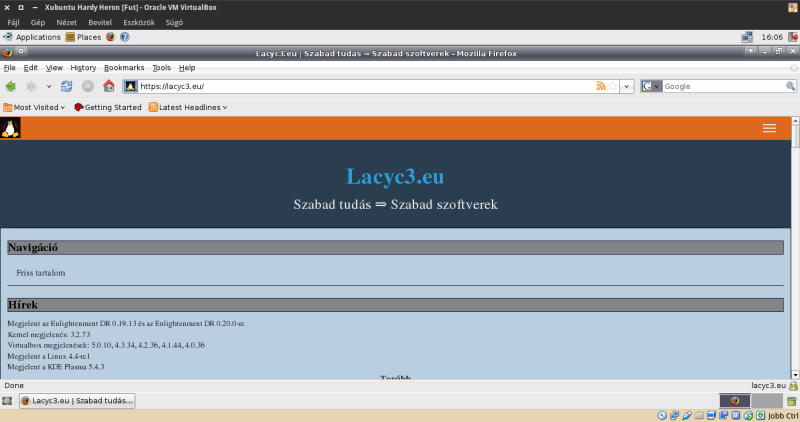800x422 pixels.
Task: Open the Enlightenment DR 0.19.13 news link
Action: point(126,324)
